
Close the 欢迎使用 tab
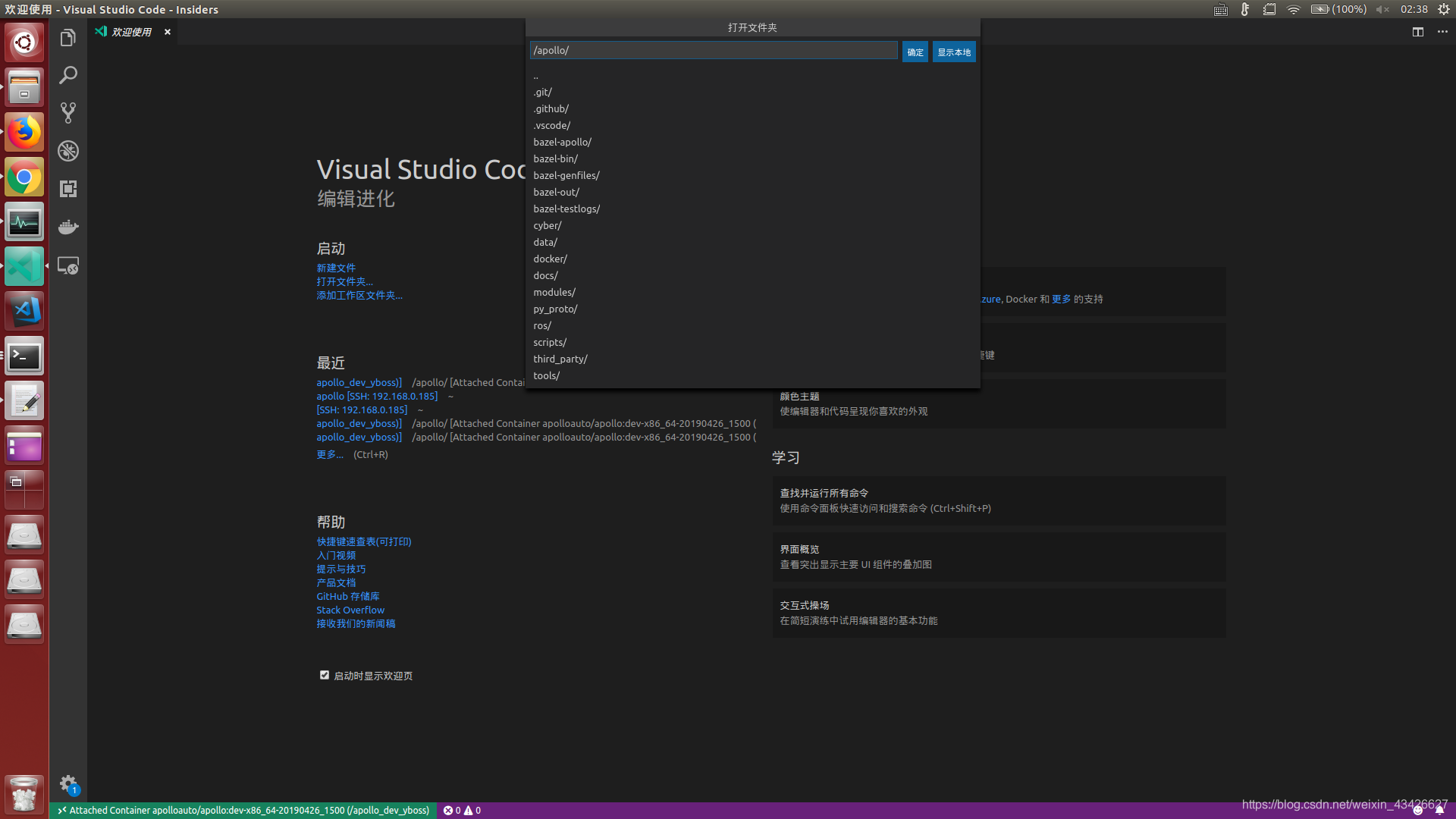click(168, 32)
